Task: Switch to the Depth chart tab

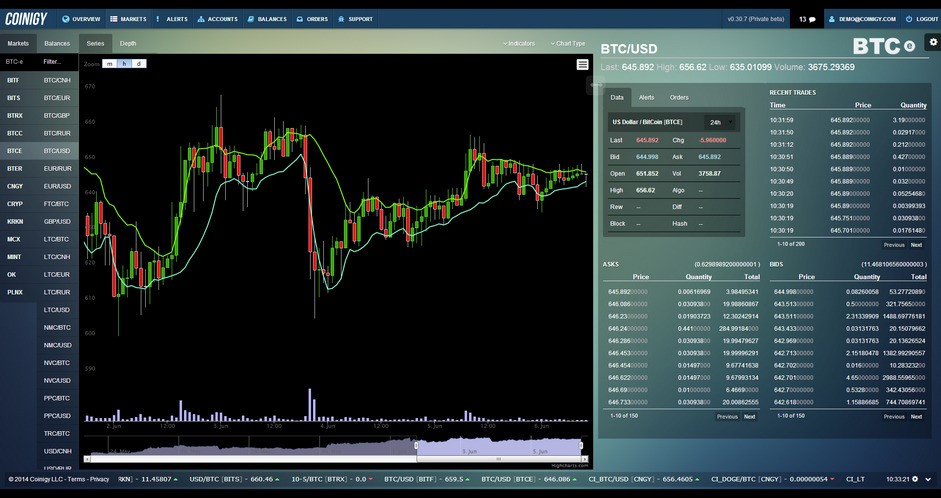Action: pyautogui.click(x=128, y=43)
